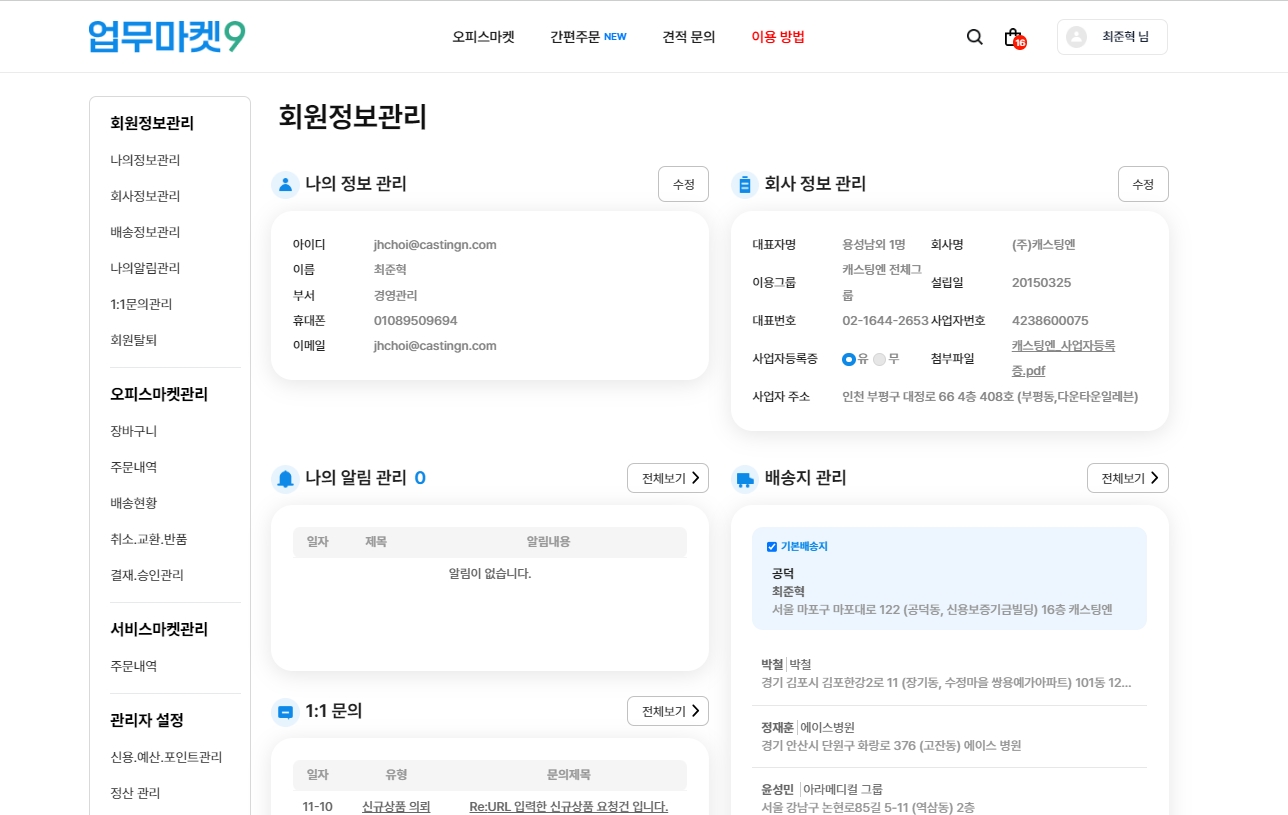
Task: Open the shopping cart icon
Action: [x=1012, y=37]
